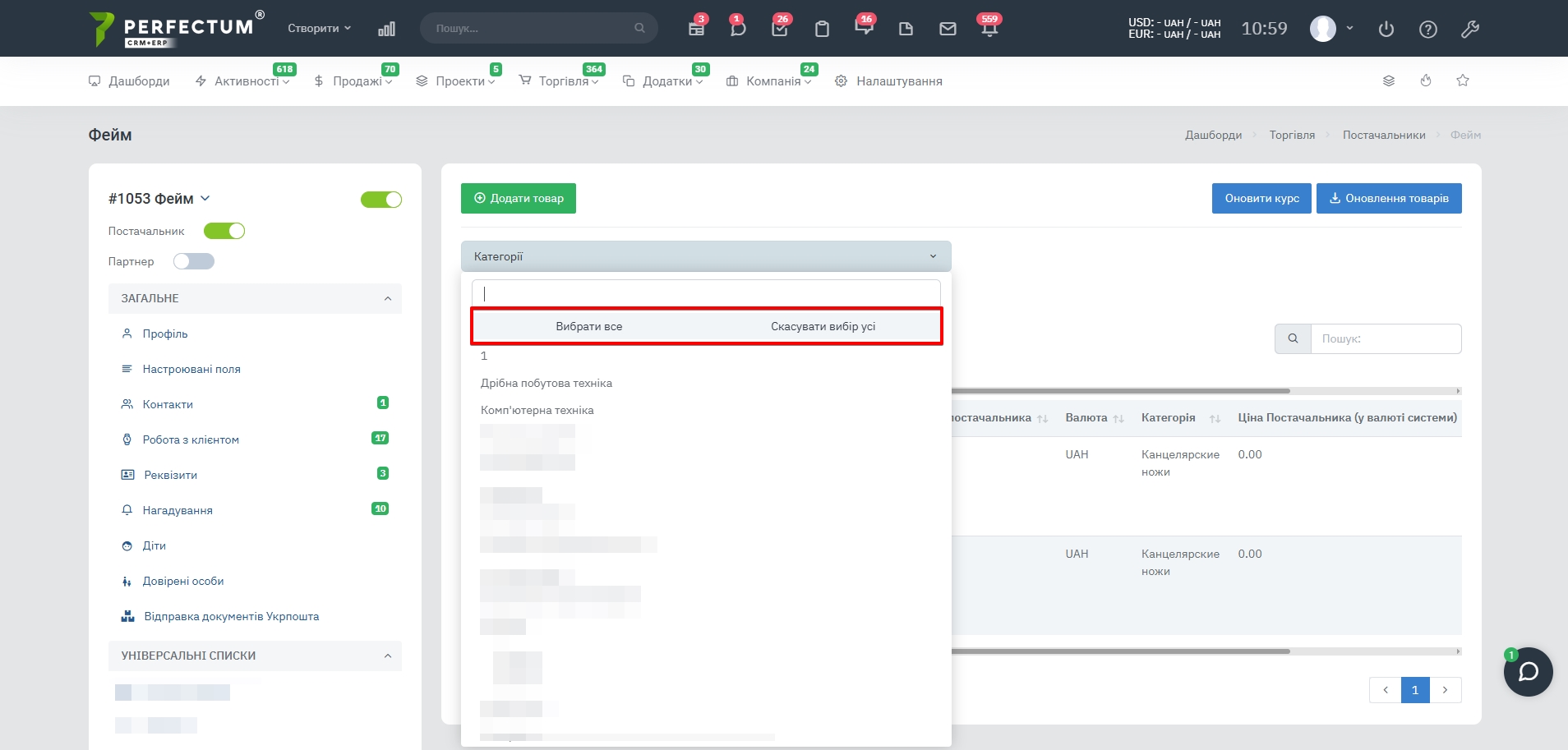Click the power logout icon
The width and height of the screenshot is (1568, 750).
[x=1386, y=30]
